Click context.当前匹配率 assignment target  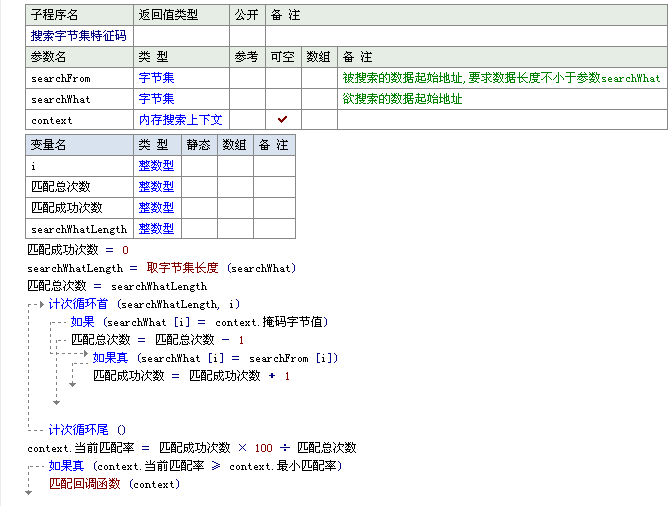[x=81, y=448]
